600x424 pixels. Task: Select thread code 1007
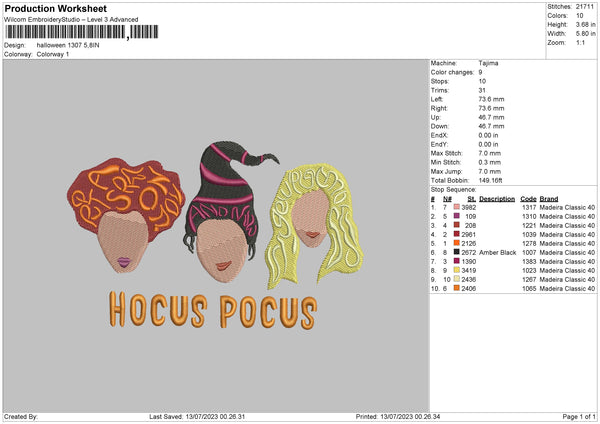(x=529, y=253)
